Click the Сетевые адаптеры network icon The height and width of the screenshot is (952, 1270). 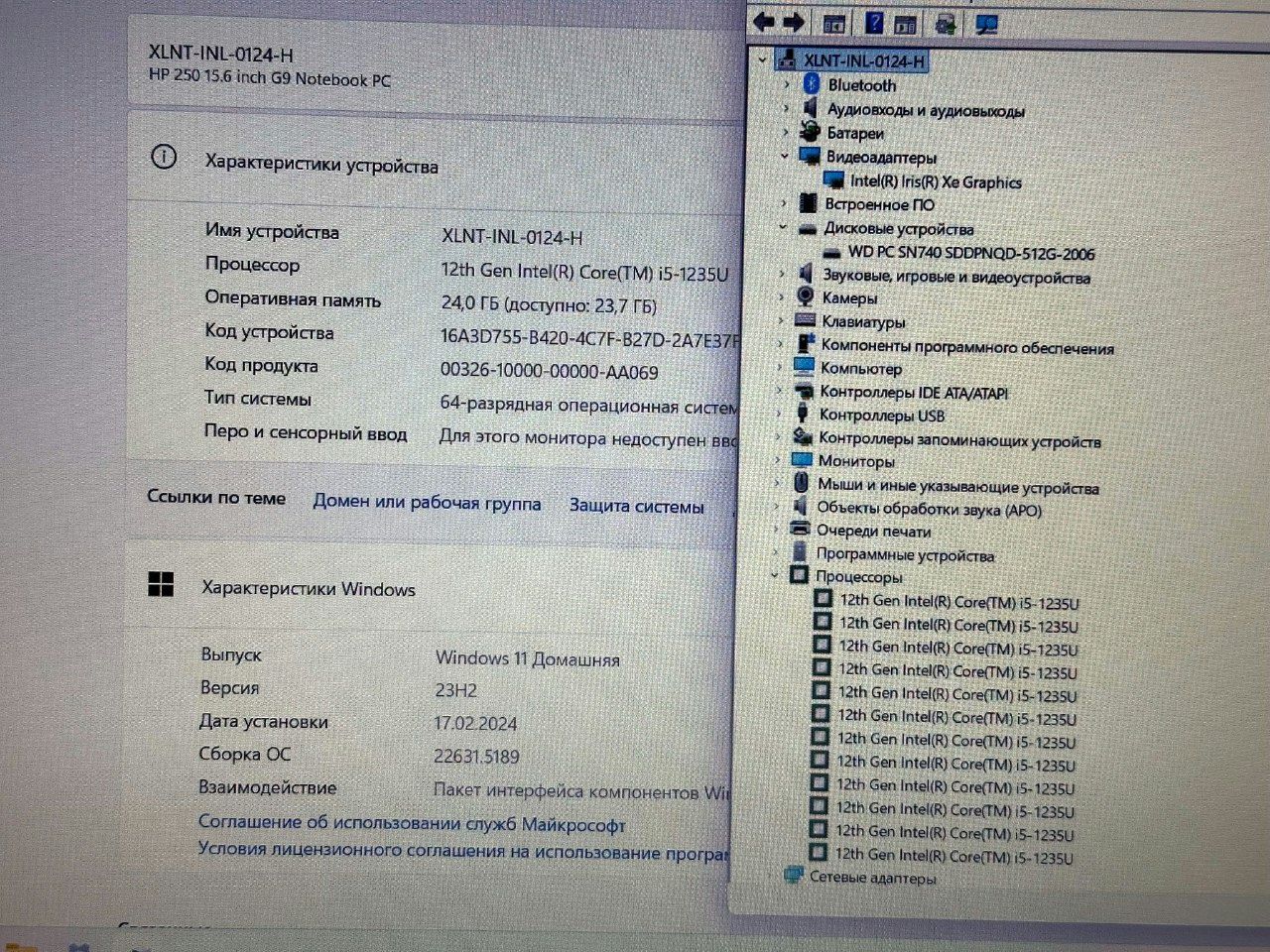[794, 875]
